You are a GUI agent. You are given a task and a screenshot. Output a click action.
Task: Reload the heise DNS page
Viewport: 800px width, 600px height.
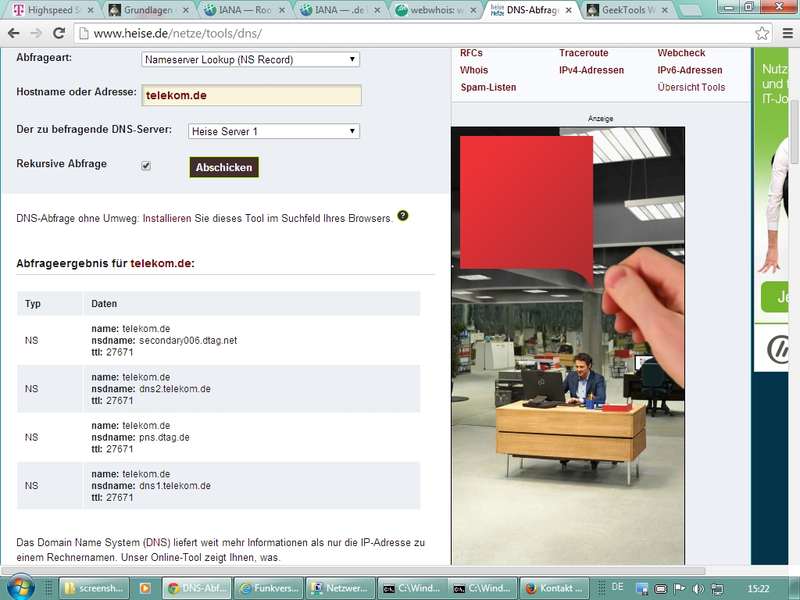tap(59, 33)
